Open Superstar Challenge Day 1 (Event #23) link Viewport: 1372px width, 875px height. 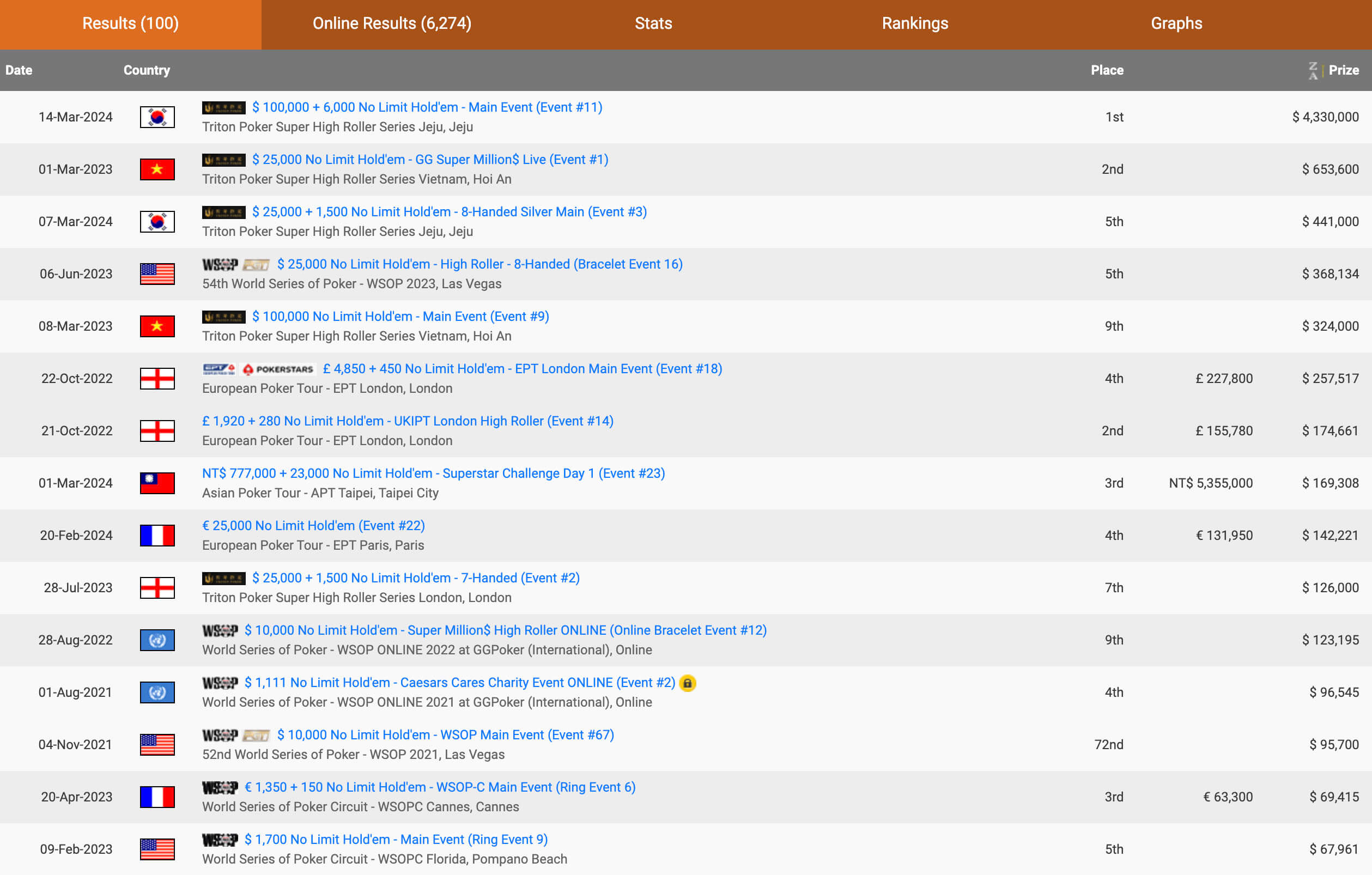point(433,473)
